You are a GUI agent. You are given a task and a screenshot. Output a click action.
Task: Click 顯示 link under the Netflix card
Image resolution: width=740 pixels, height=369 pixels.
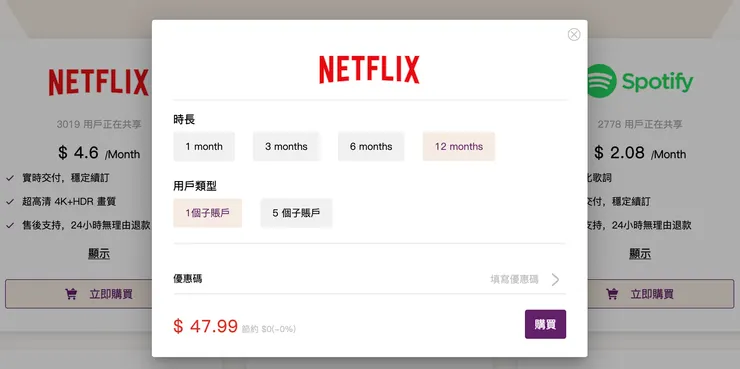pos(99,254)
